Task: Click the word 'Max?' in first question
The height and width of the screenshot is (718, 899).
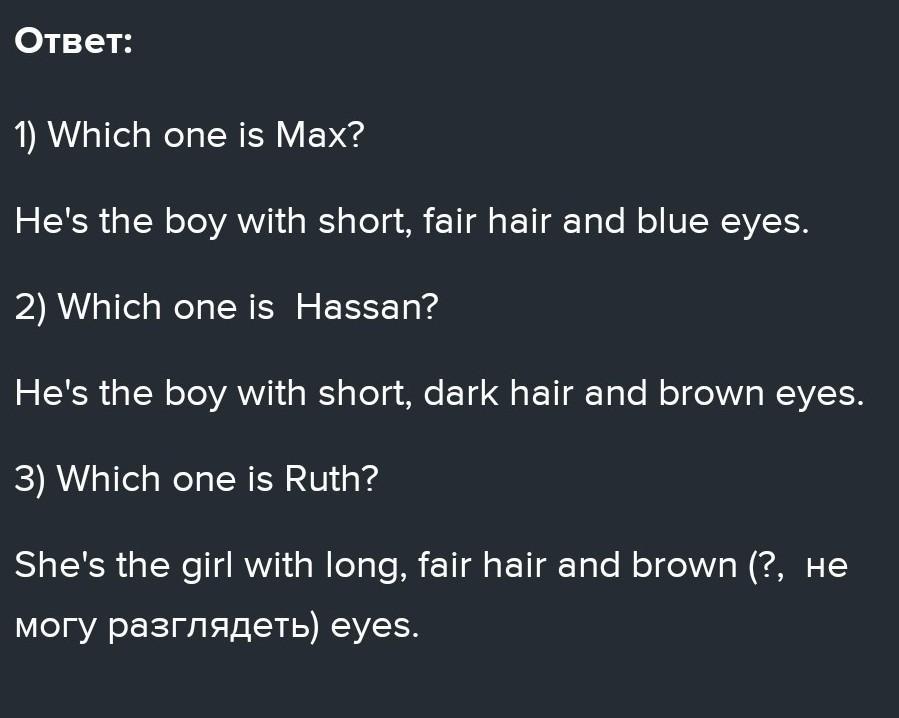Action: point(320,135)
